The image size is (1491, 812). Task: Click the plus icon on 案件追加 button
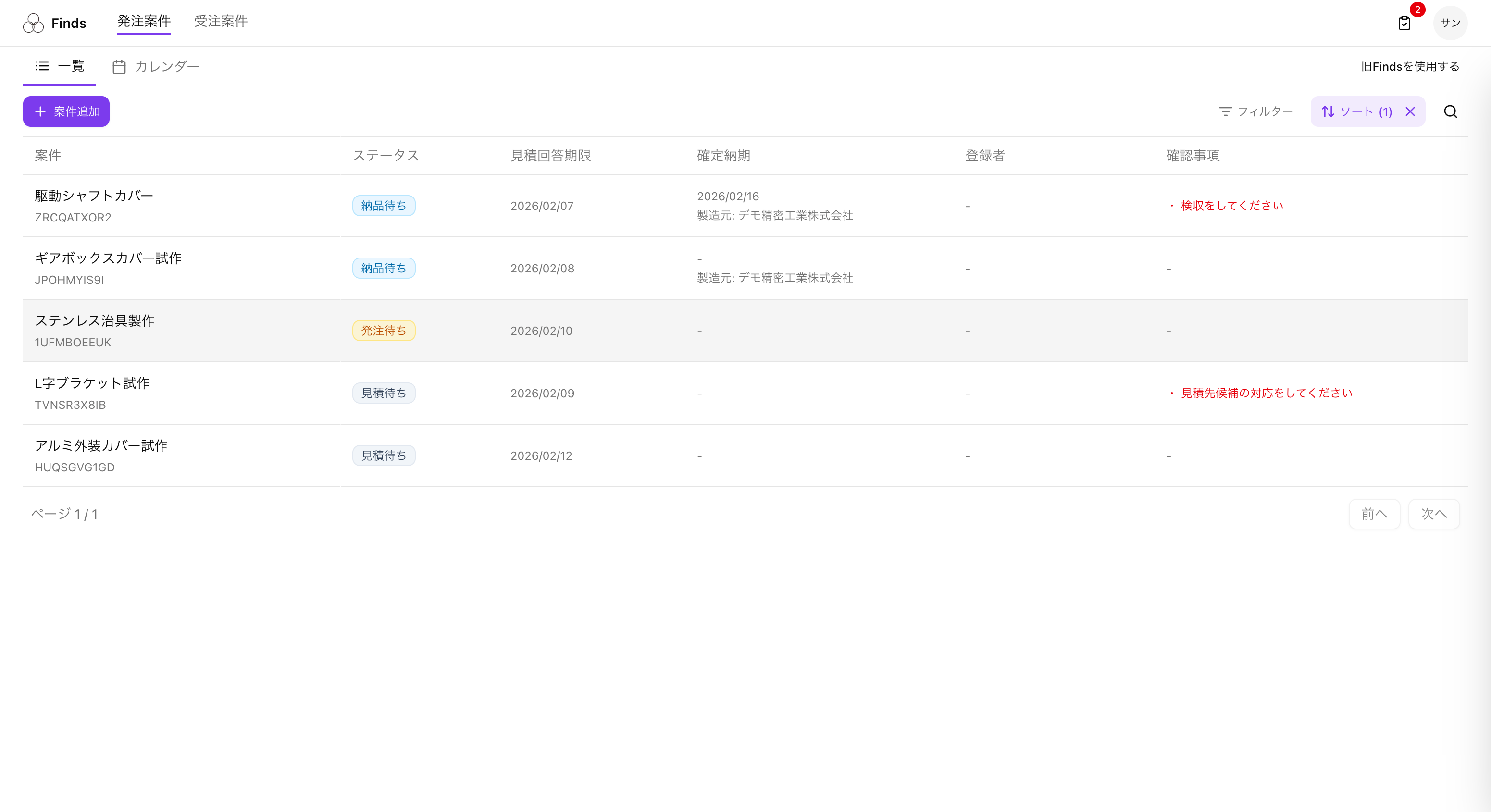point(40,111)
